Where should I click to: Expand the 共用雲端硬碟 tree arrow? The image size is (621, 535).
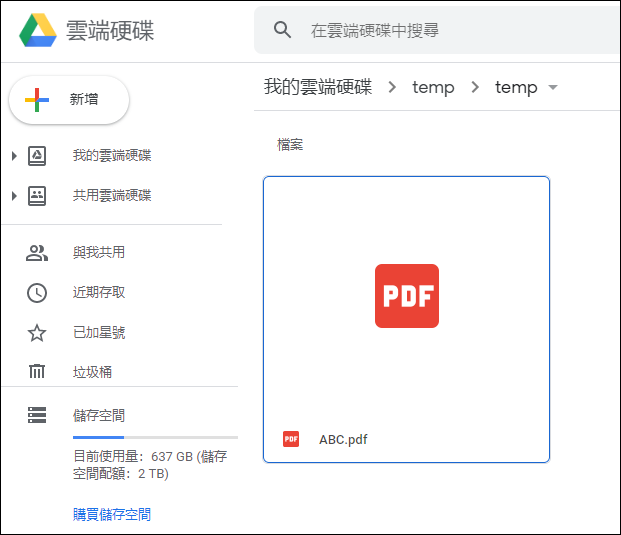pos(14,196)
